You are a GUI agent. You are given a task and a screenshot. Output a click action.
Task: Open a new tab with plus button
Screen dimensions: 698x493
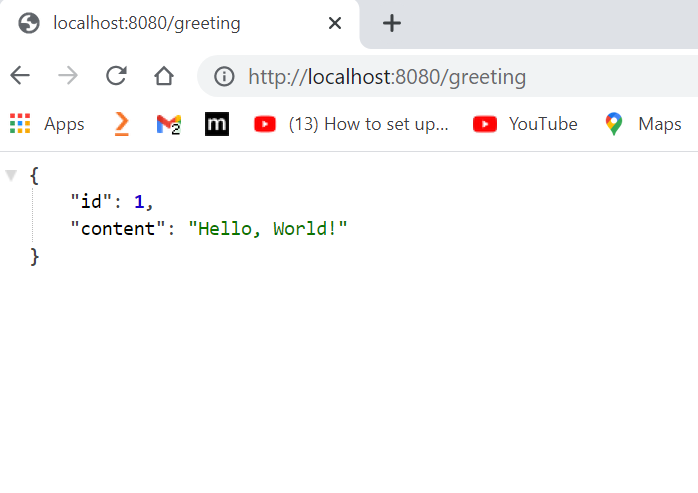392,23
